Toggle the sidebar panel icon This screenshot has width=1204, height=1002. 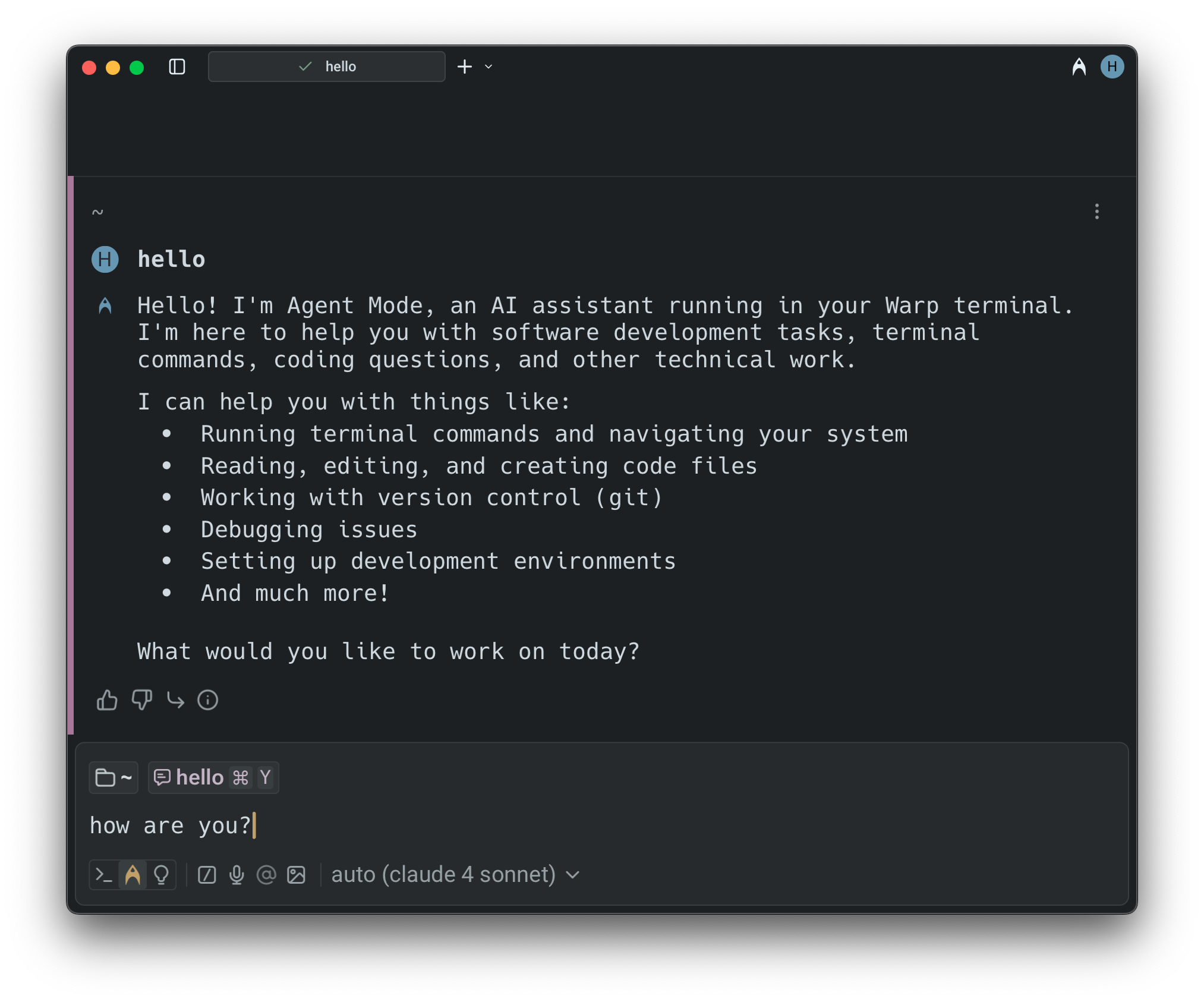coord(177,67)
